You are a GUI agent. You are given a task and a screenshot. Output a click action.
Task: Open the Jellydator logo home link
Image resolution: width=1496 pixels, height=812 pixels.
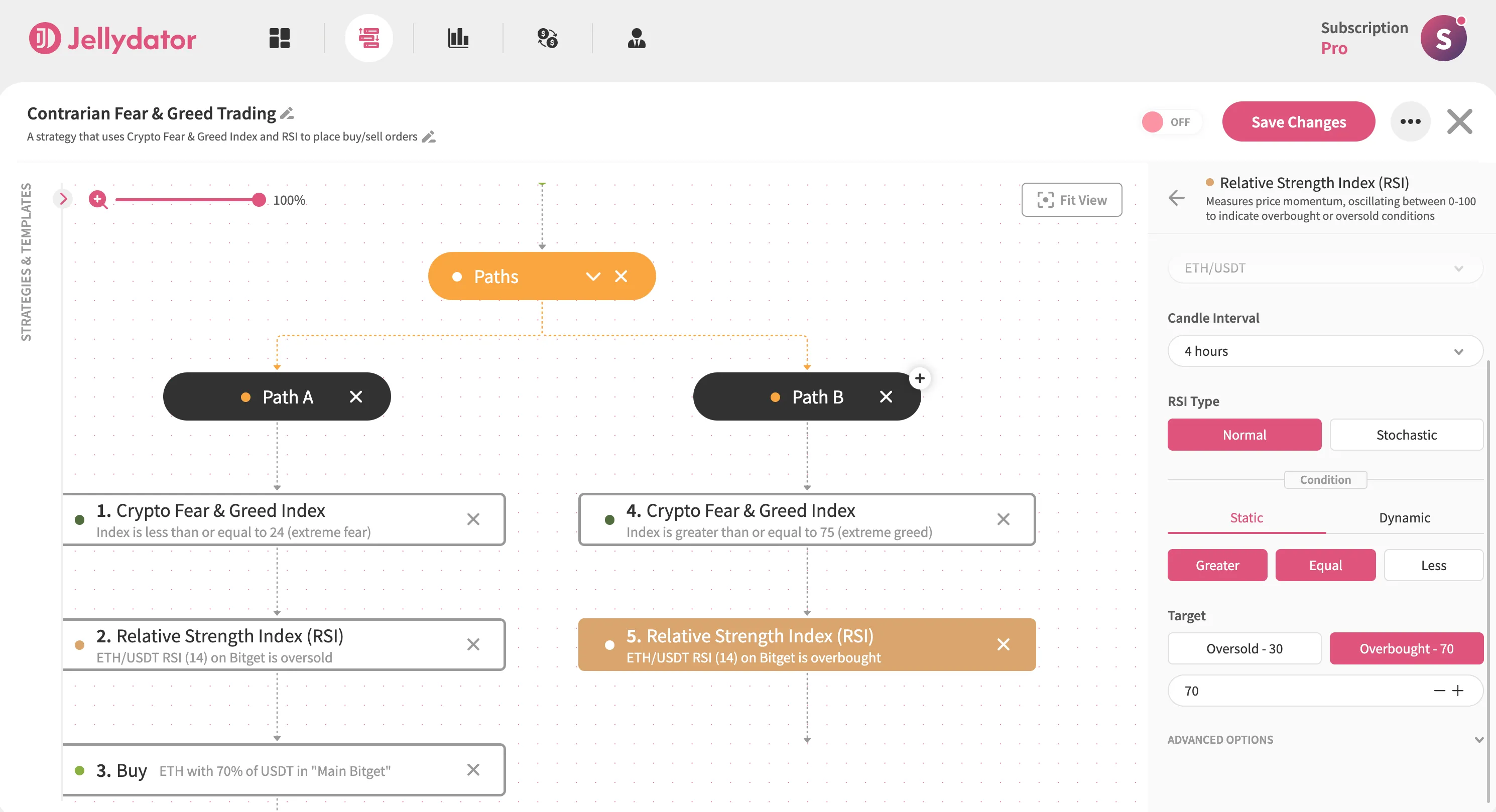point(112,38)
